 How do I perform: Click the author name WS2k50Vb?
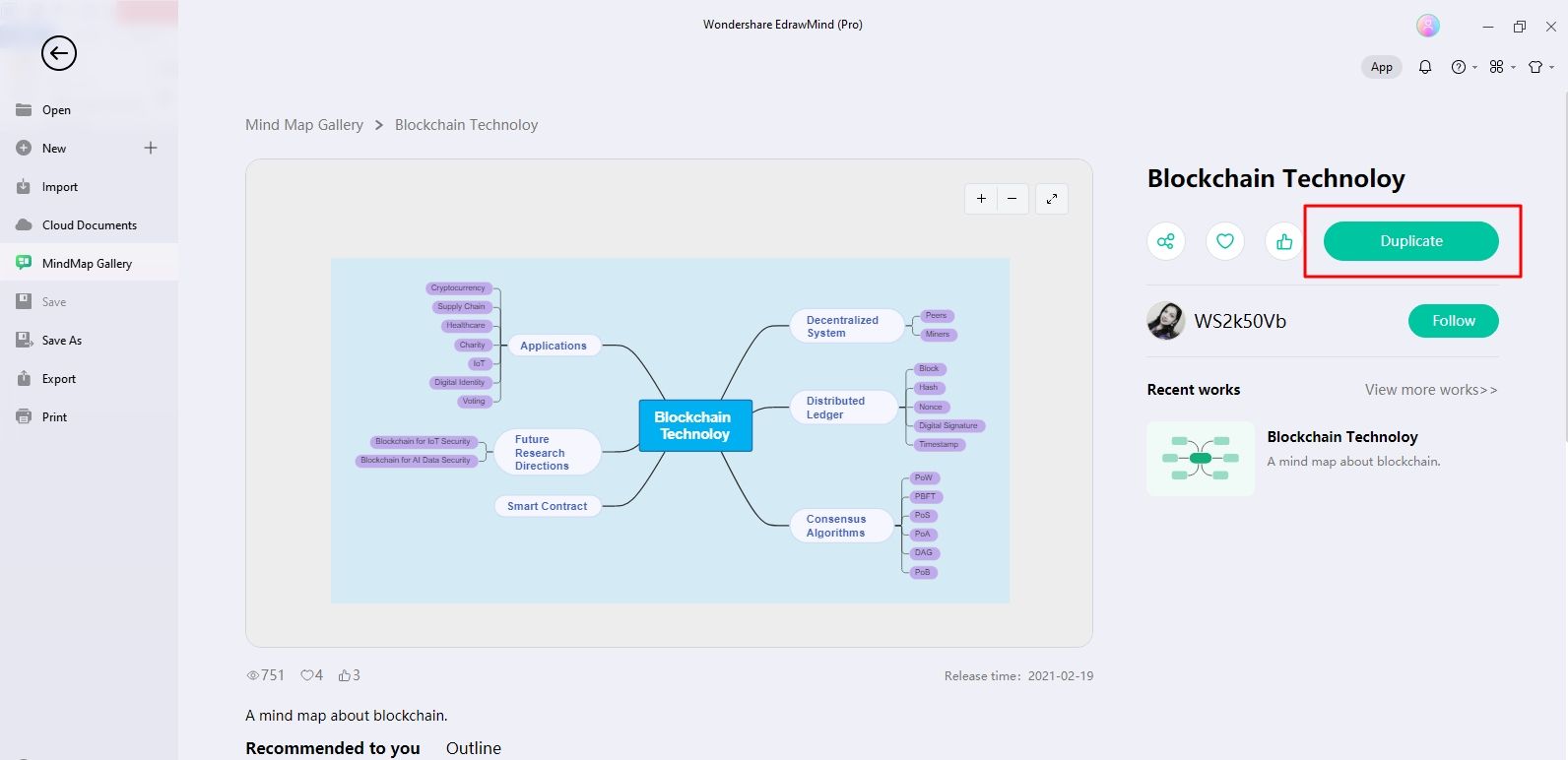click(x=1240, y=321)
